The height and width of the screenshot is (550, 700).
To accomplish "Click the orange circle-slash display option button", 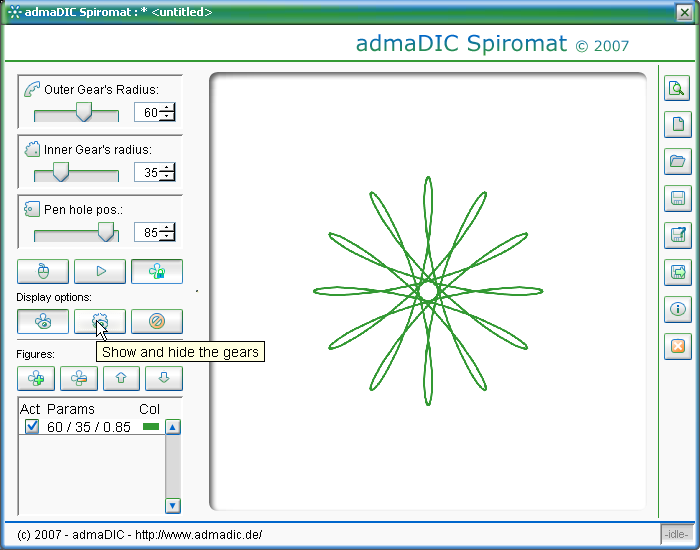I will click(157, 321).
